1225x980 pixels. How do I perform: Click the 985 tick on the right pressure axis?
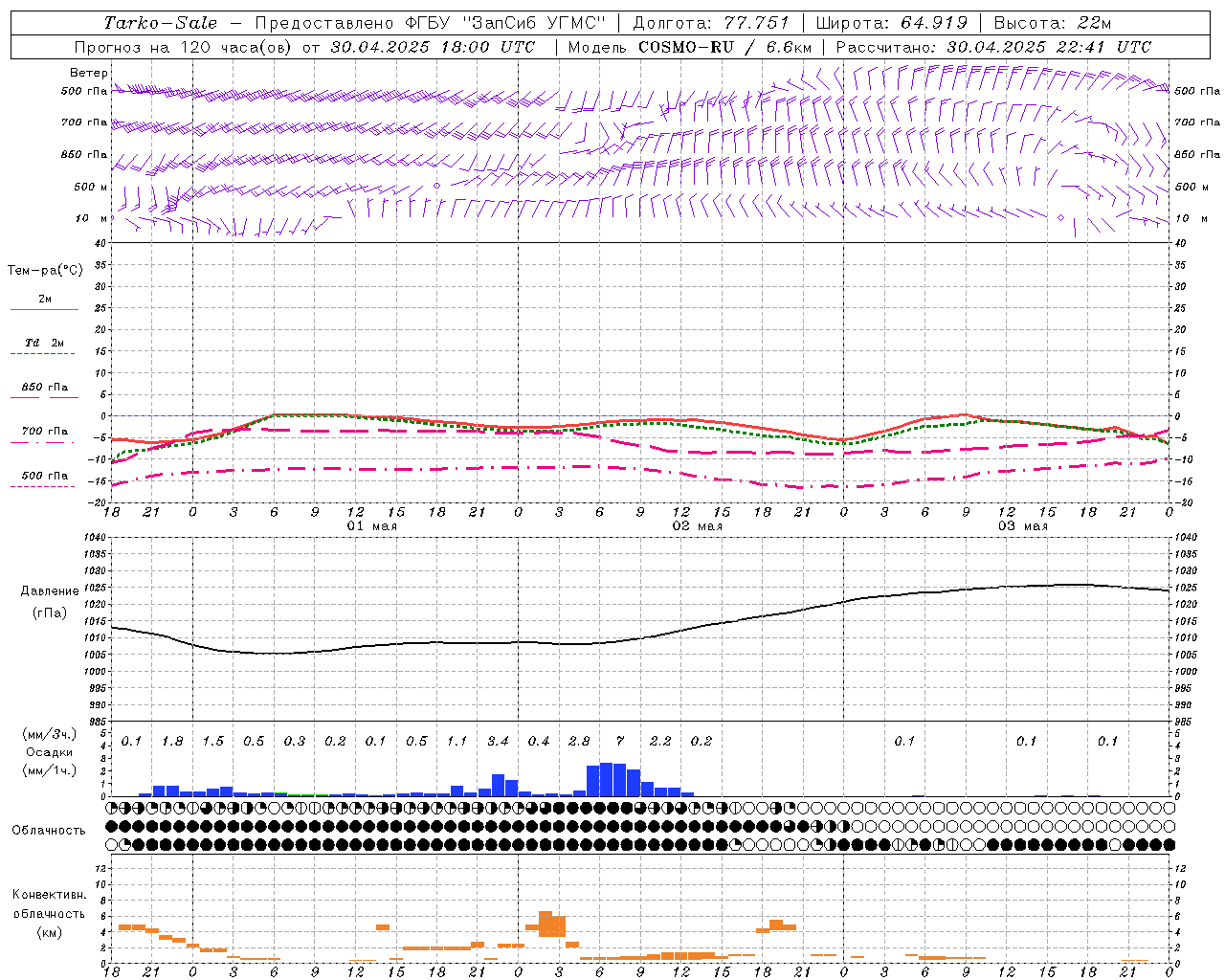(x=1184, y=723)
